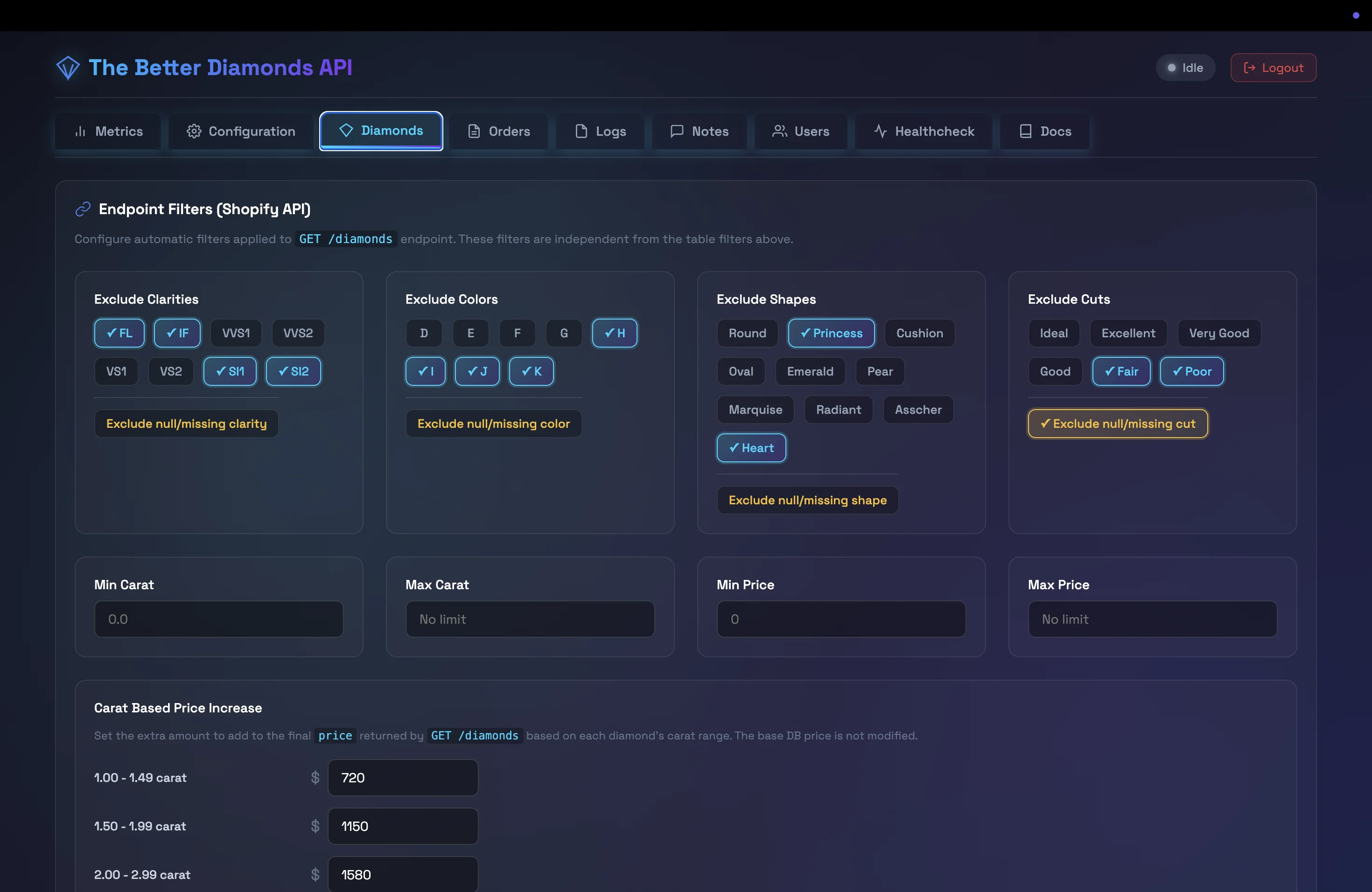Open the Healthcheck tab
The image size is (1372, 892).
point(924,132)
